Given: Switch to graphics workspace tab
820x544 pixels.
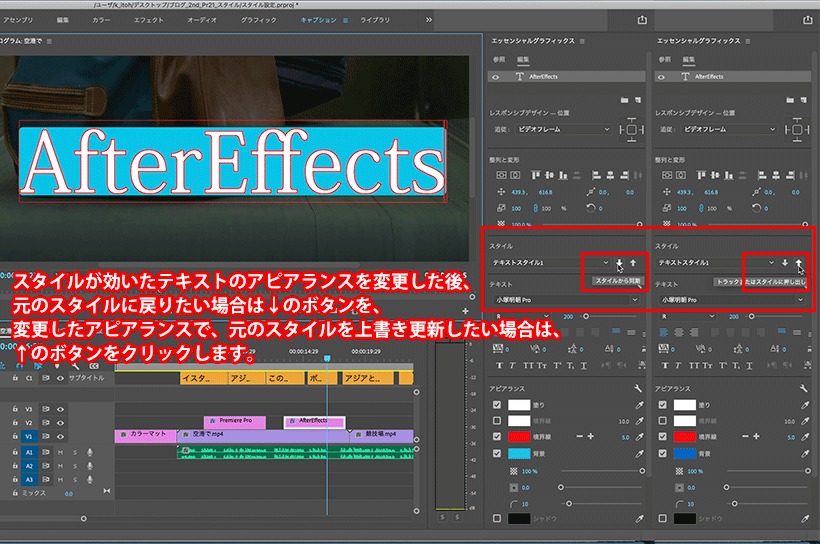Looking at the screenshot, I should 258,20.
